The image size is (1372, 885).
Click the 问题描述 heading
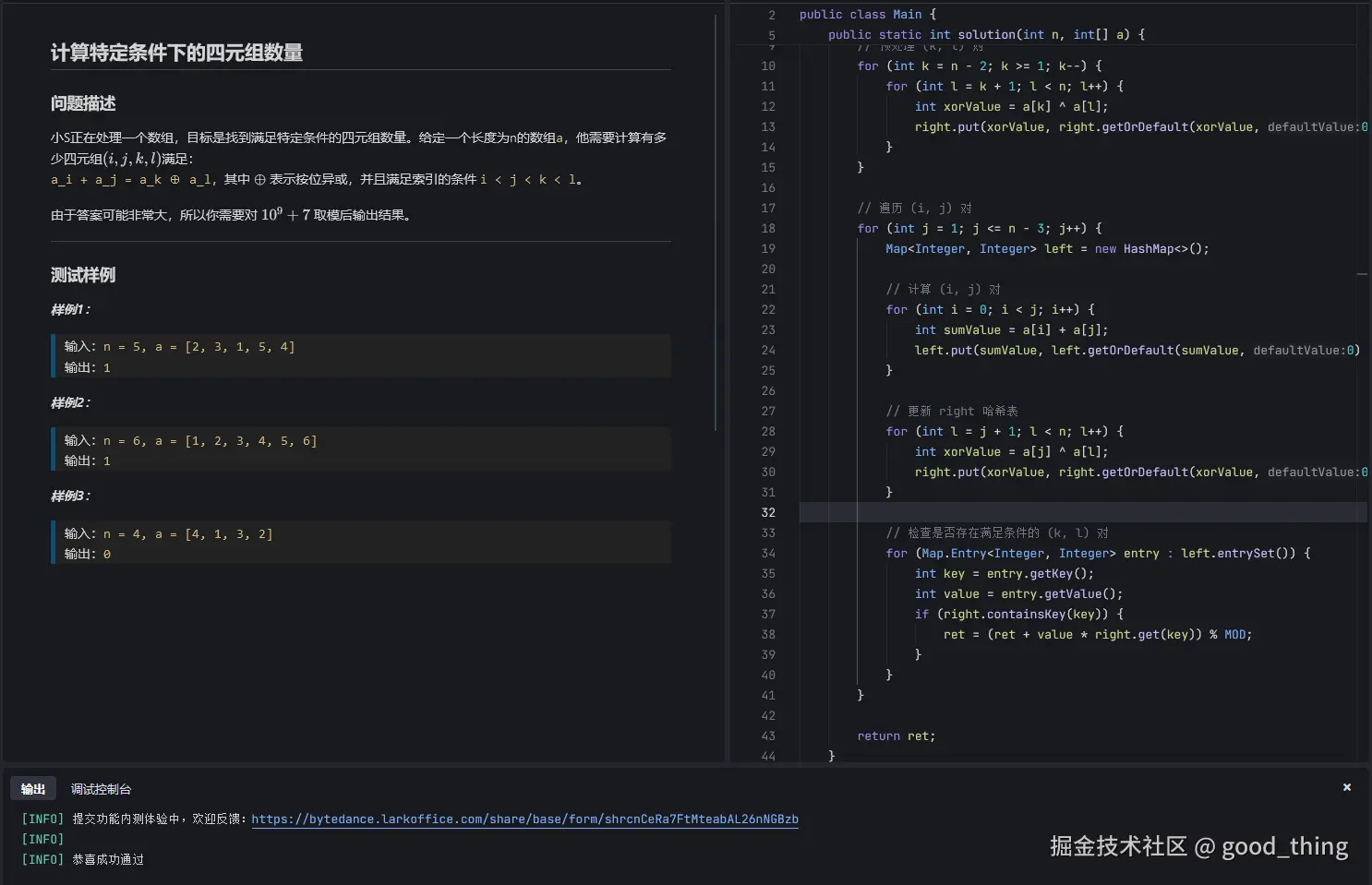point(83,103)
